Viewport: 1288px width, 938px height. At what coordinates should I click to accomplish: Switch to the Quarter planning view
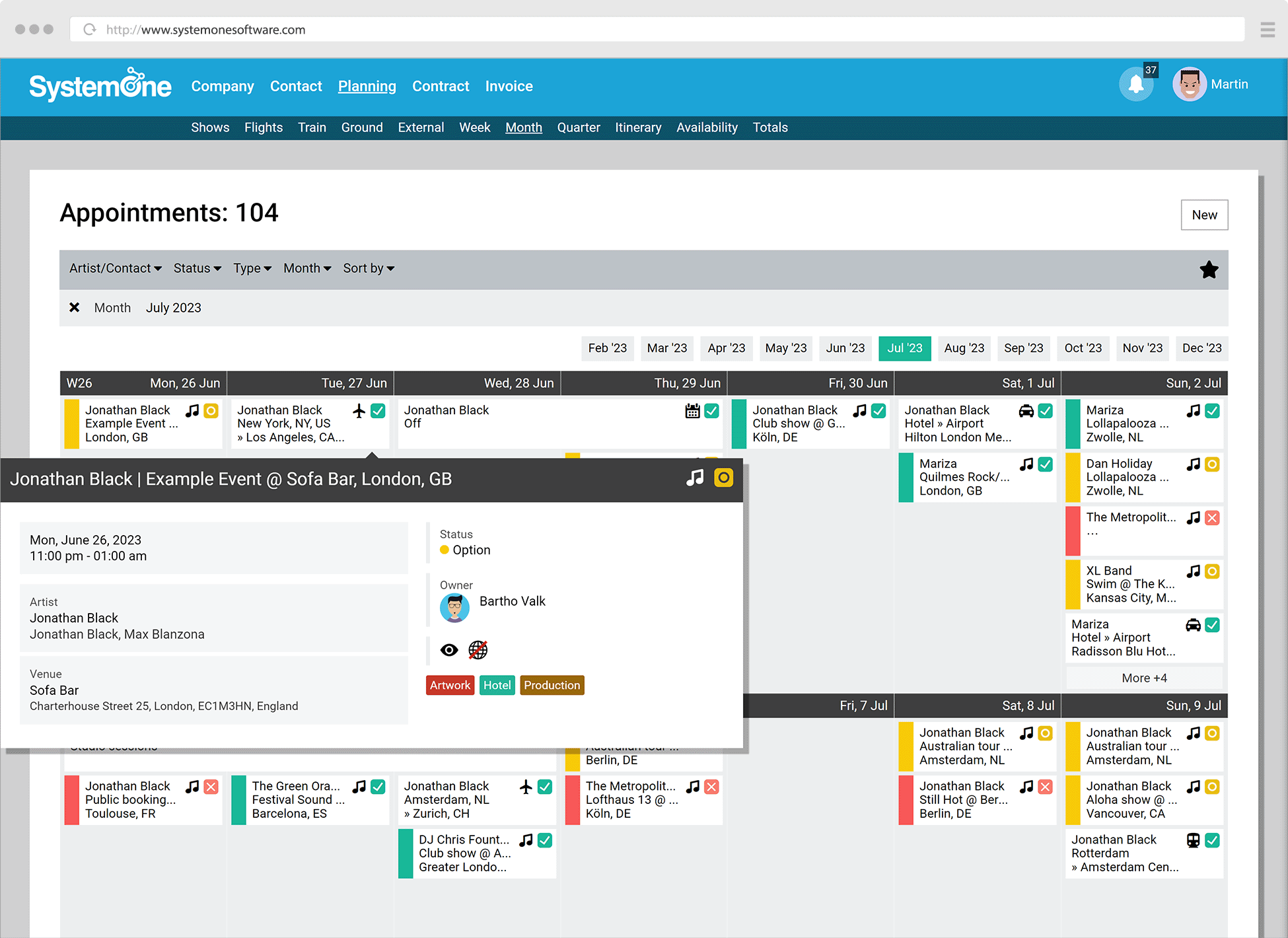coord(578,127)
